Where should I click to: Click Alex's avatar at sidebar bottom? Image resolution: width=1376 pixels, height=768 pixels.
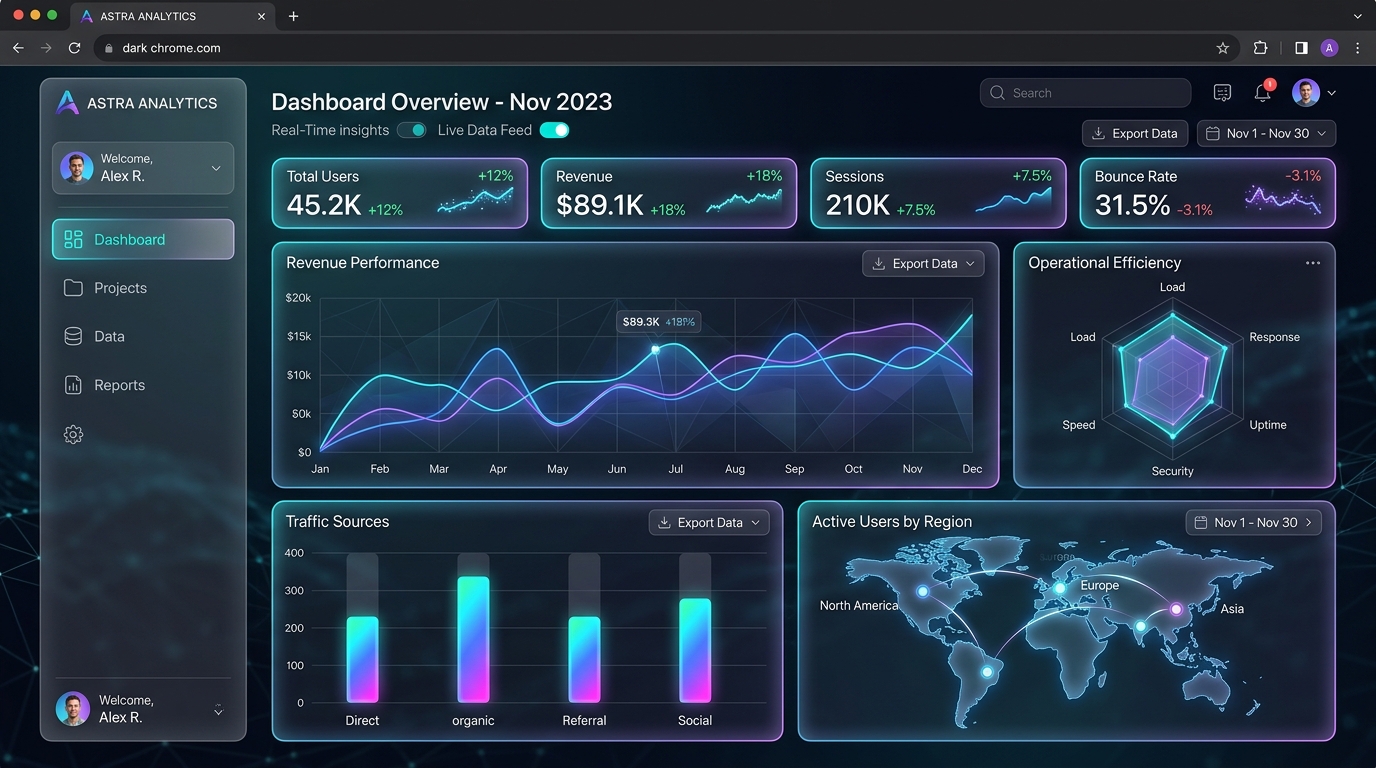coord(73,709)
